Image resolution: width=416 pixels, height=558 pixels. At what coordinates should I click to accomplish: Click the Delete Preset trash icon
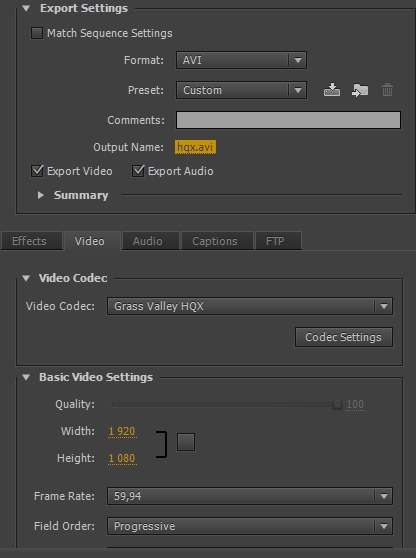click(387, 90)
